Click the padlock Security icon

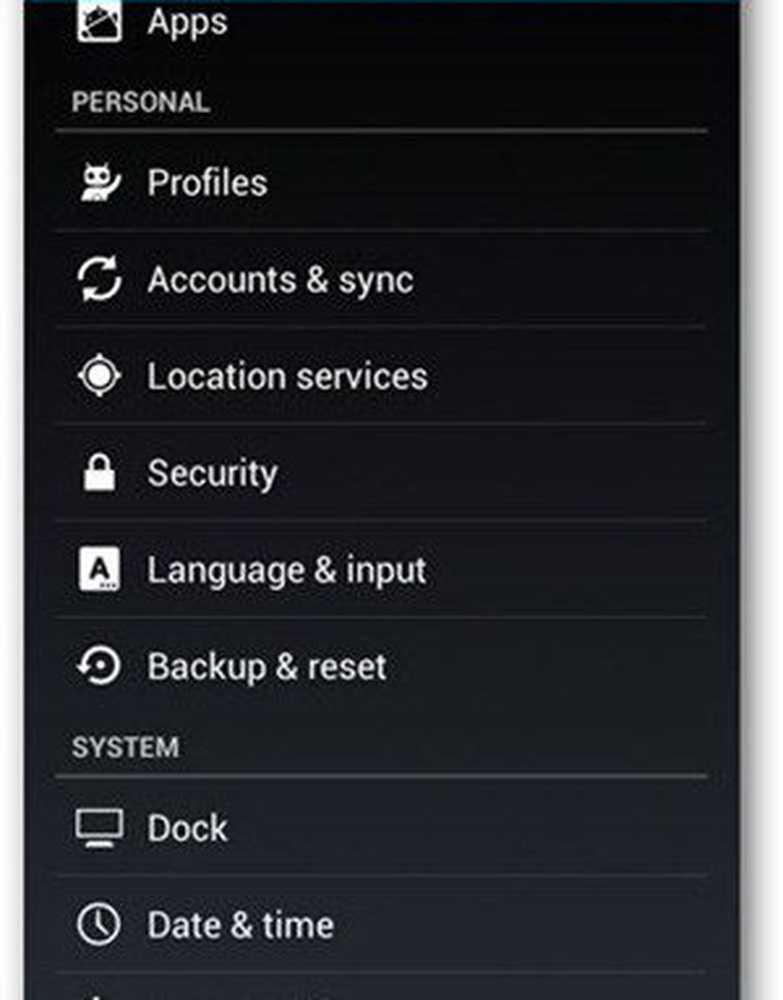tap(100, 473)
